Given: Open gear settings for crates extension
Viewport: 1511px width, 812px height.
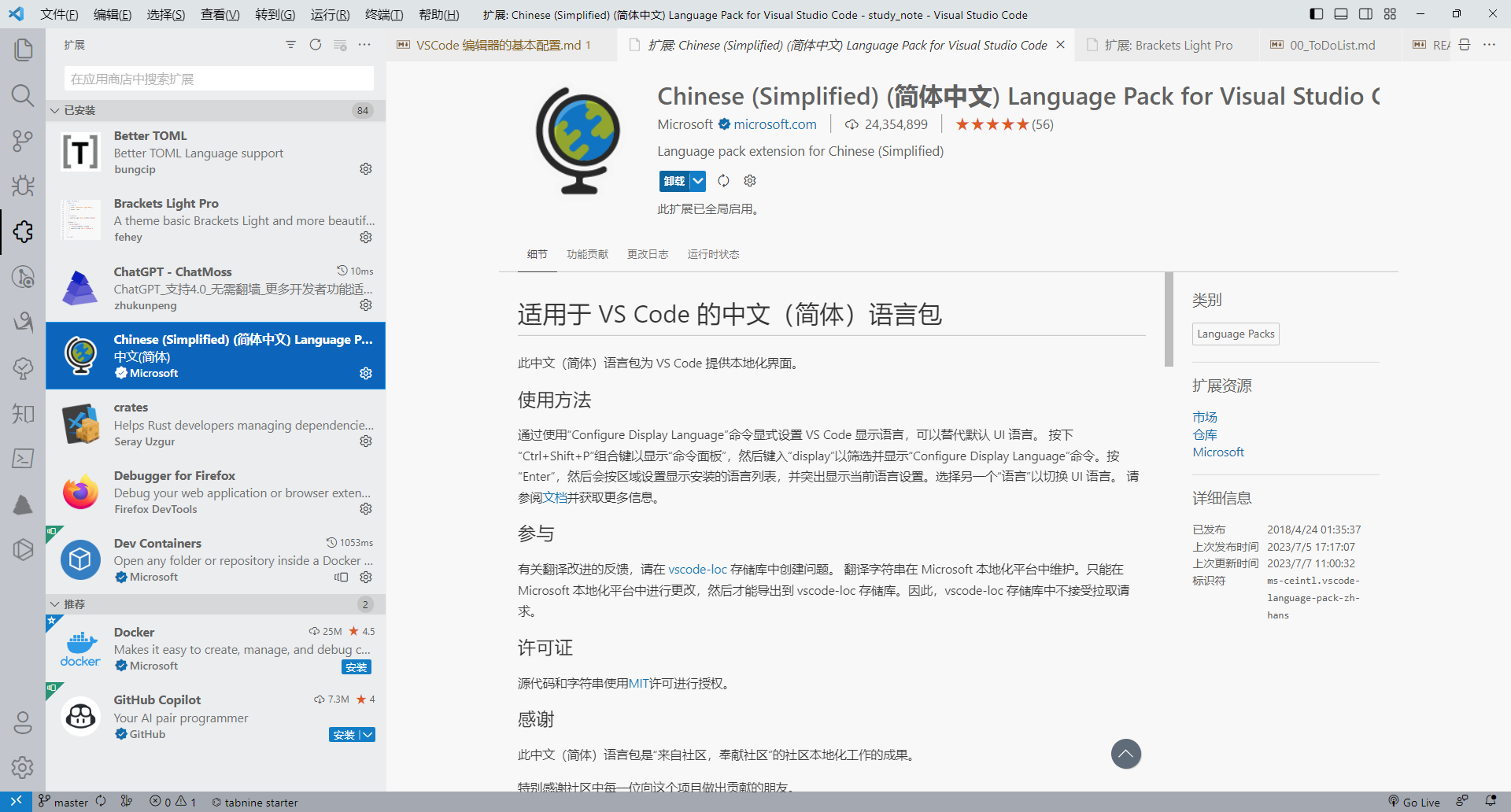Looking at the screenshot, I should pos(366,441).
